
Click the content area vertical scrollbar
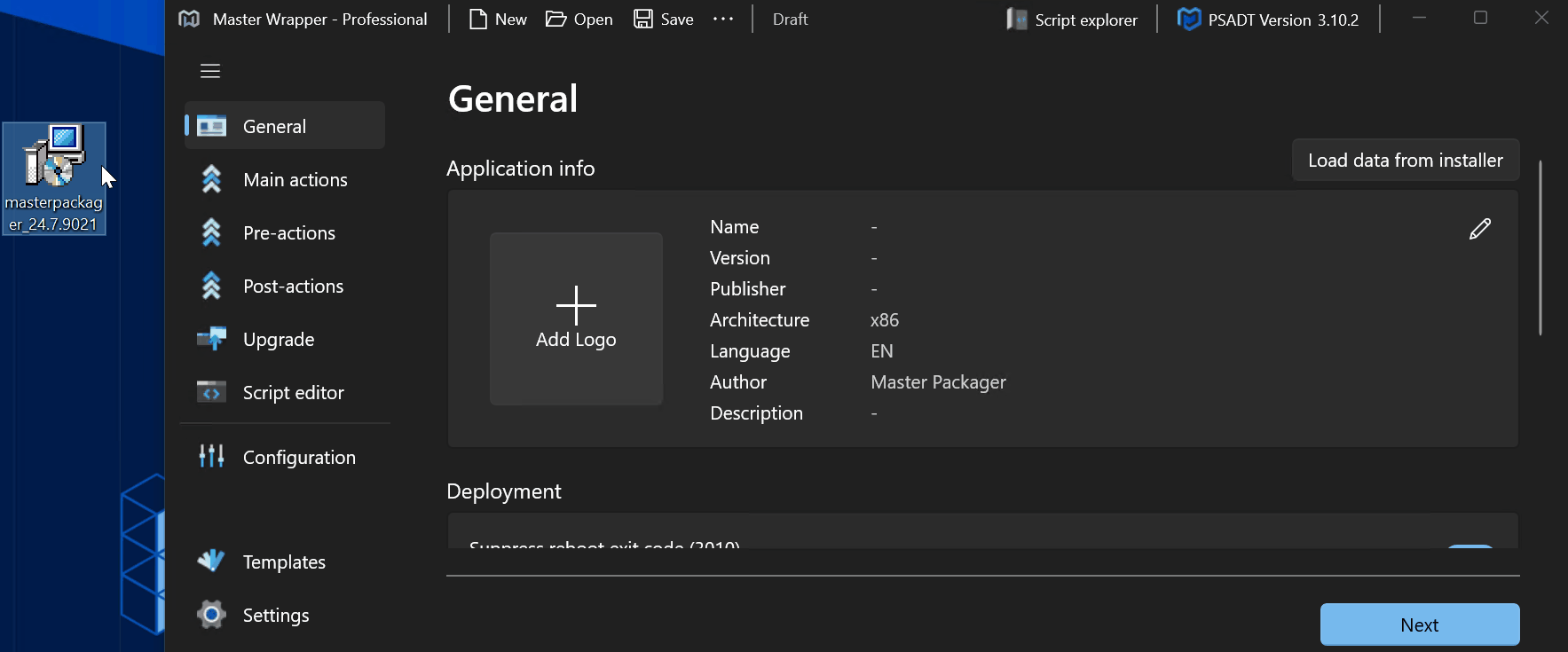coord(1540,248)
